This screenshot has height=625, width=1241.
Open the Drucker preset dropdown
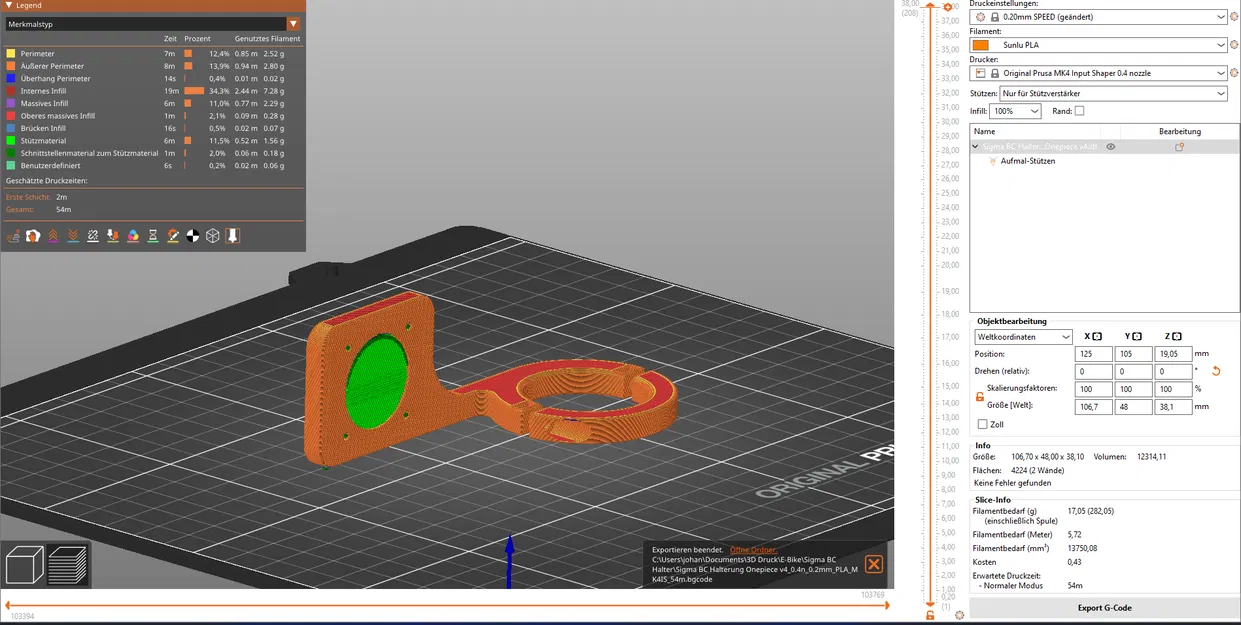1099,73
